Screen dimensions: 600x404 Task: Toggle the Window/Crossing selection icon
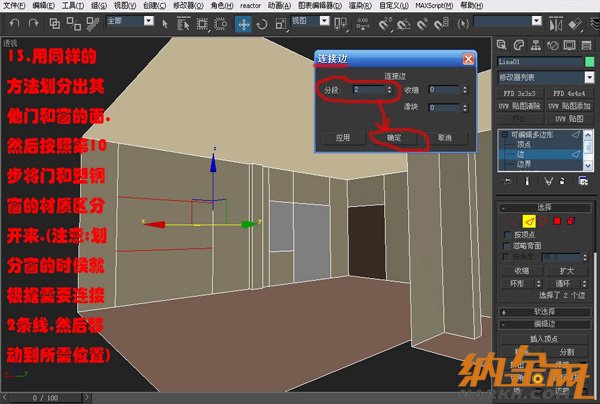[220, 24]
